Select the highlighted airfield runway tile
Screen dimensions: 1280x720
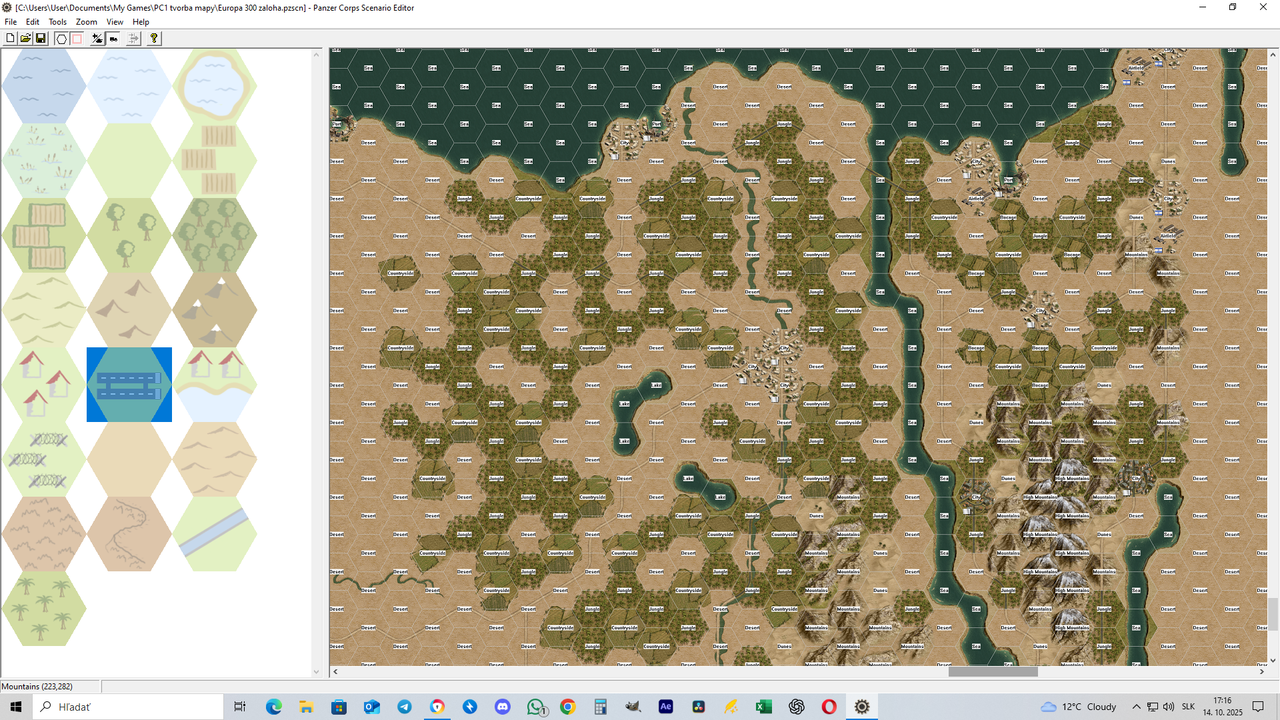coord(129,384)
